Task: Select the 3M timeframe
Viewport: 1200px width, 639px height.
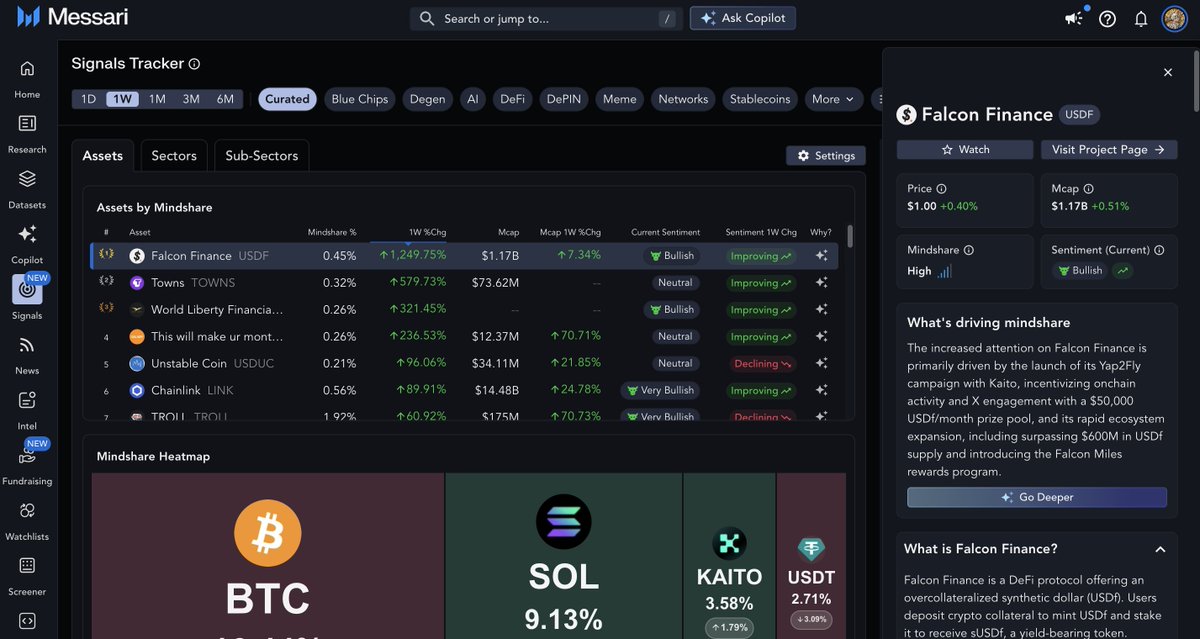Action: point(191,99)
